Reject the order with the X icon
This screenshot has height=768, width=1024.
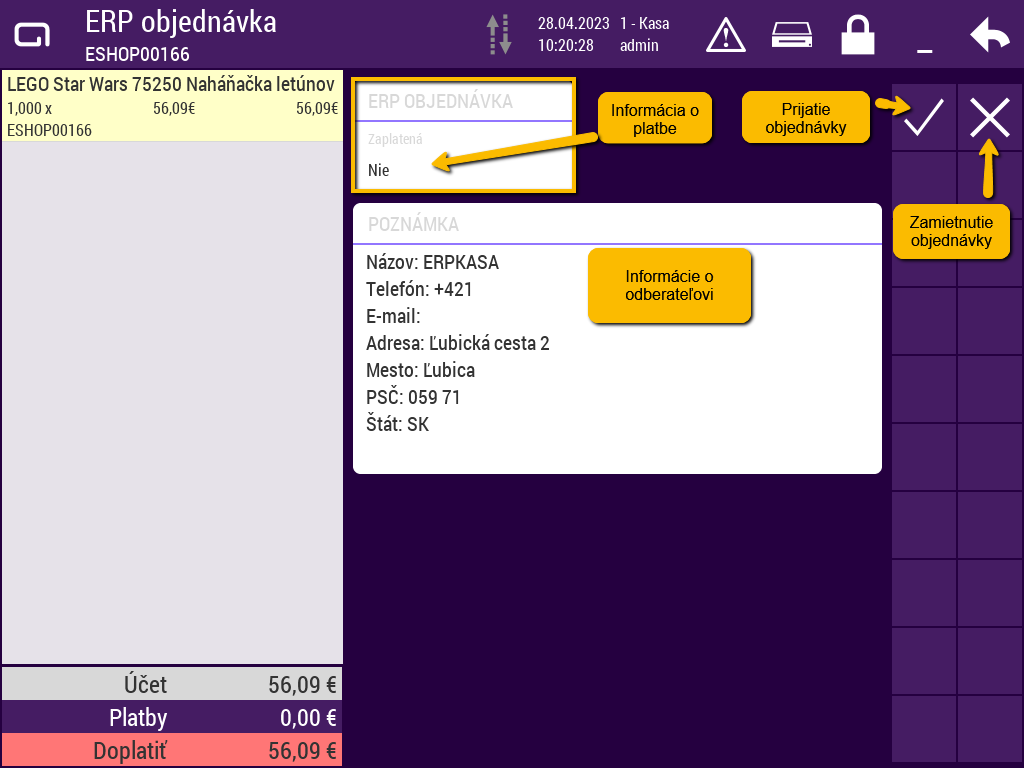coord(990,118)
